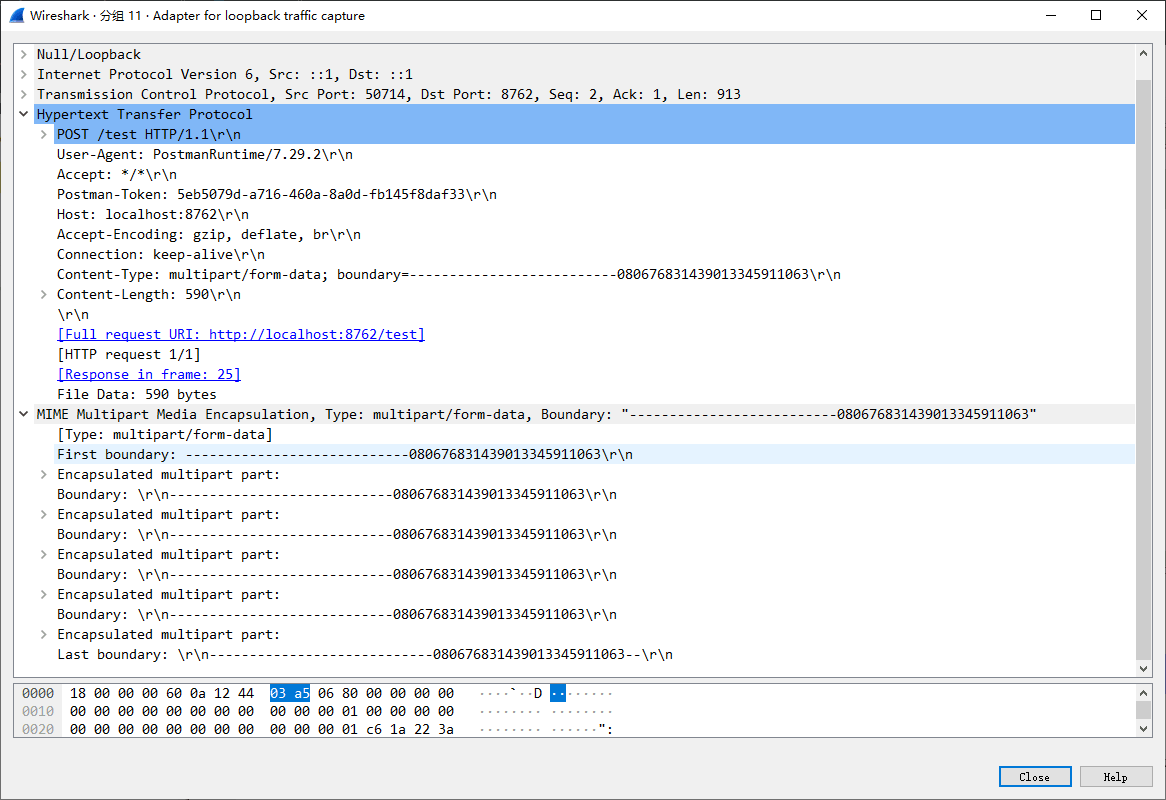Expand the Internet Protocol Version 6 node

pyautogui.click(x=24, y=74)
